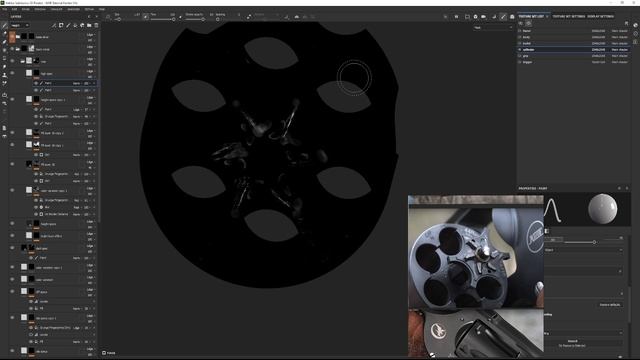Click the solo icon in Texture Set List
This screenshot has width=640, height=360.
(x=528, y=24)
